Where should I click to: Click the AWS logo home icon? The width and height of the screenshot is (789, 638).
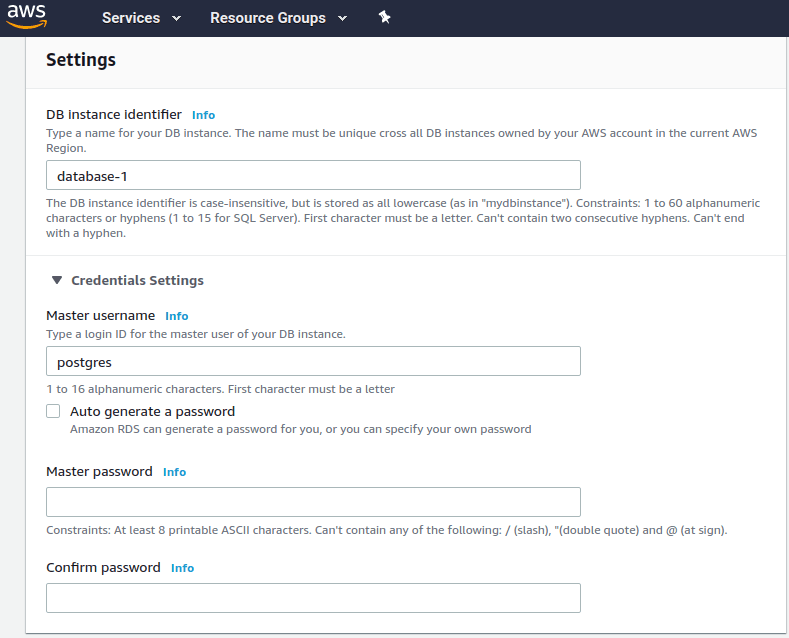[27, 17]
